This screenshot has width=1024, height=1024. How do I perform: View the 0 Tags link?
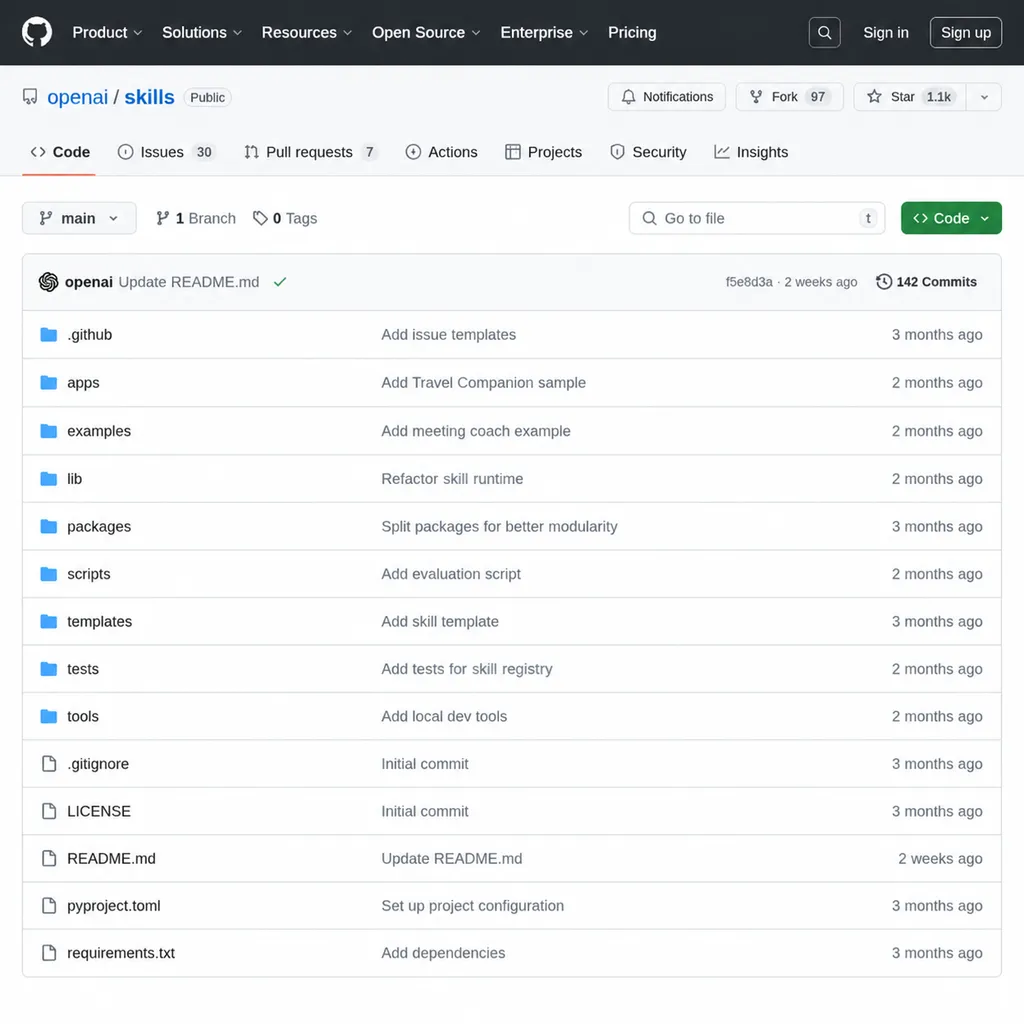tap(285, 218)
